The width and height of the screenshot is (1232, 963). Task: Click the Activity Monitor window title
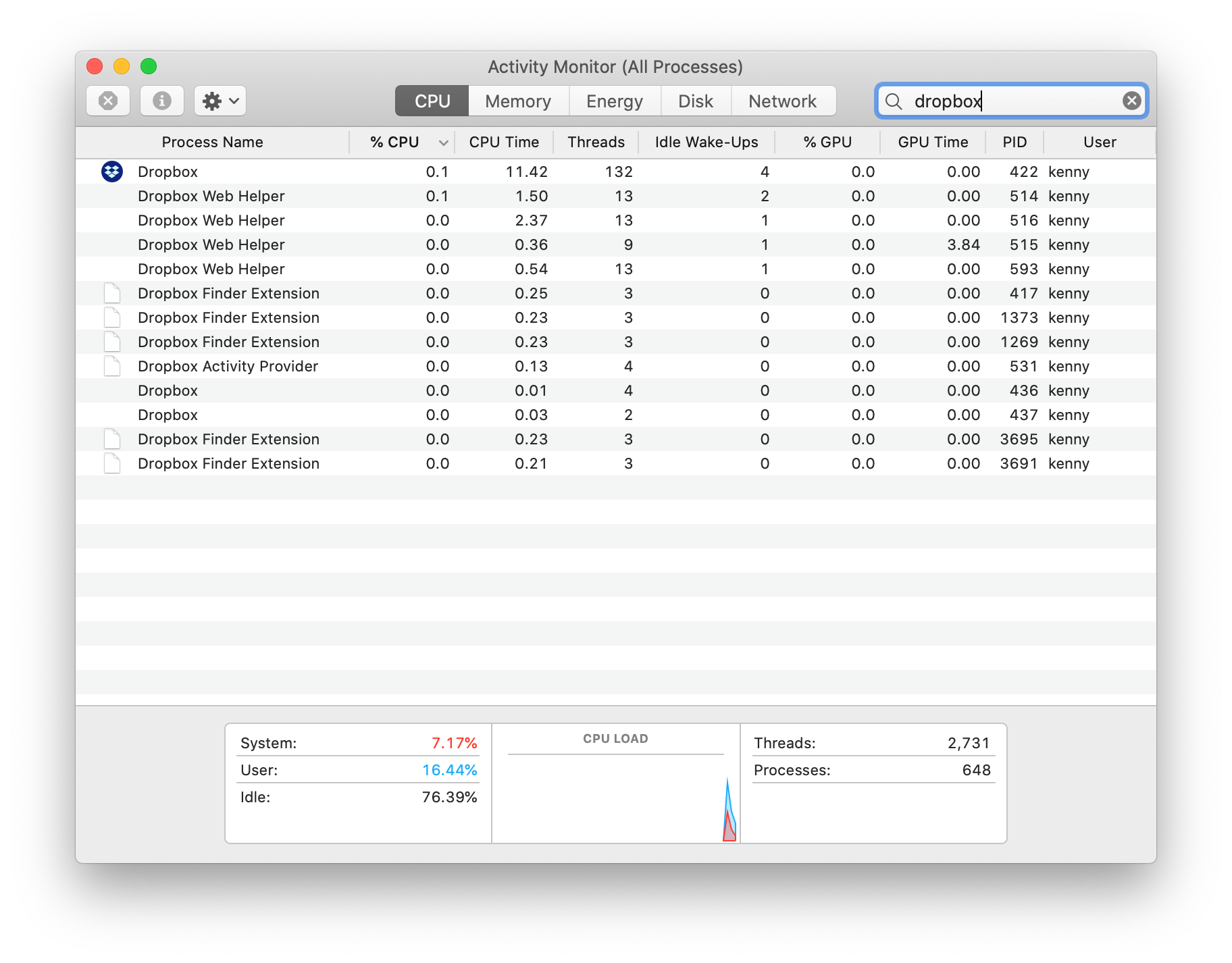[615, 67]
